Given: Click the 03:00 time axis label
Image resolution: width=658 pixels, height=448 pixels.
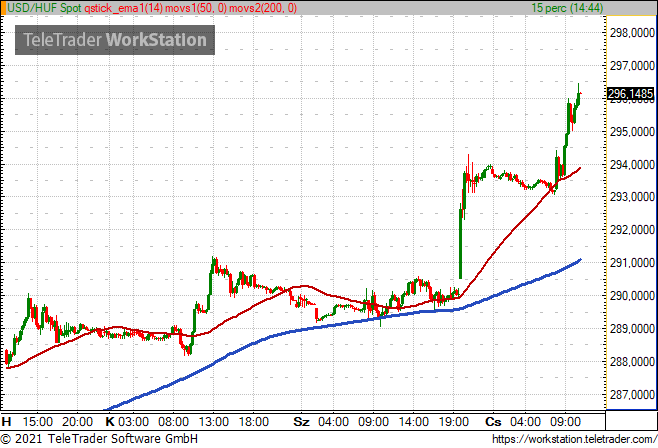Looking at the screenshot, I should [133, 422].
